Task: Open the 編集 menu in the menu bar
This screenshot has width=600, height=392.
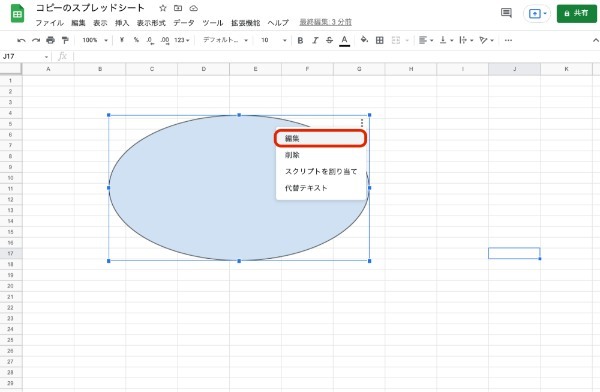Action: [78, 23]
